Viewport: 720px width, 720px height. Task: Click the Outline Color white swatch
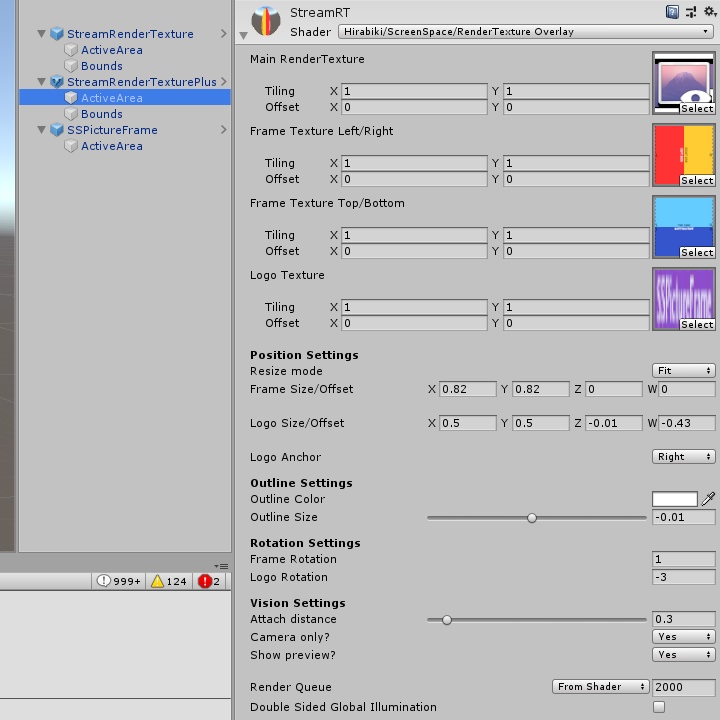coord(675,499)
